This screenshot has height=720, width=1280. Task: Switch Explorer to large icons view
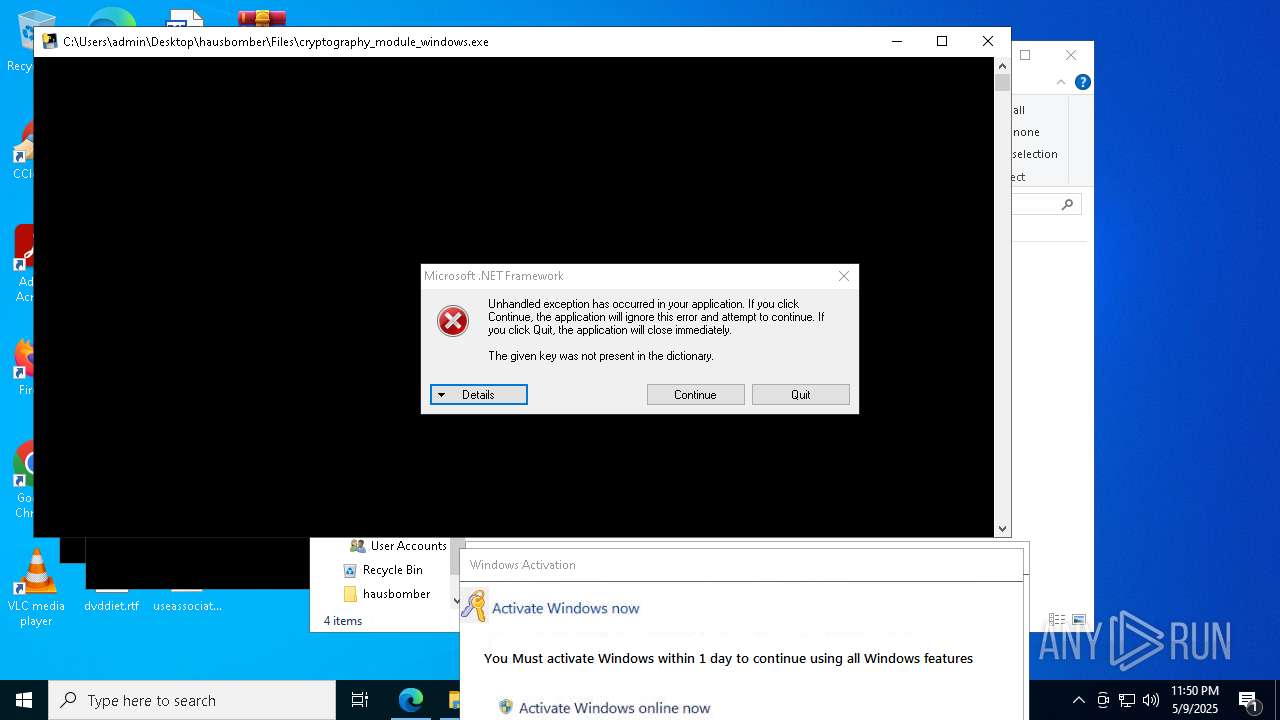(x=1079, y=621)
